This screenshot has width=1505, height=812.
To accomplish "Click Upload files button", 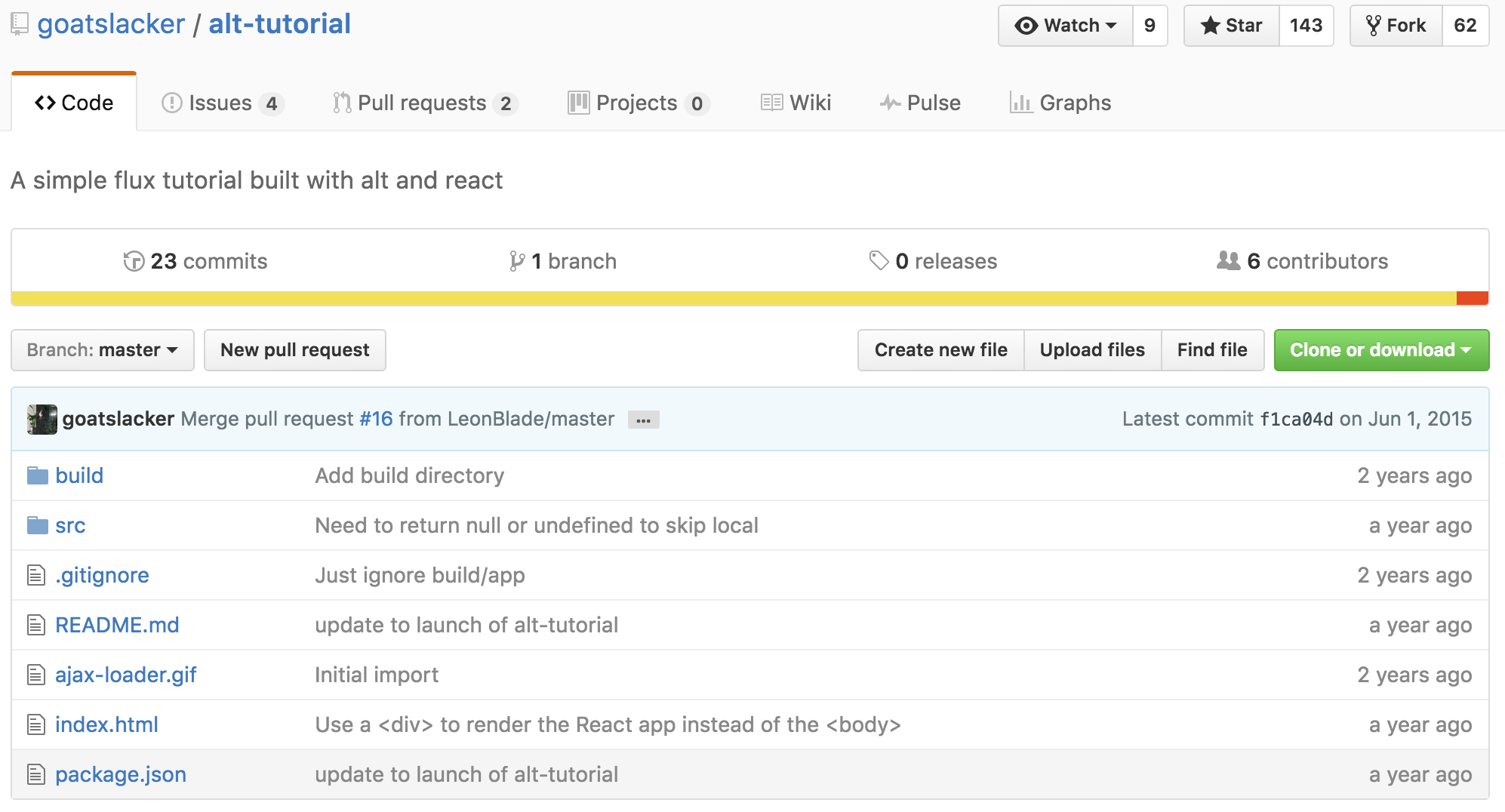I will (1092, 350).
